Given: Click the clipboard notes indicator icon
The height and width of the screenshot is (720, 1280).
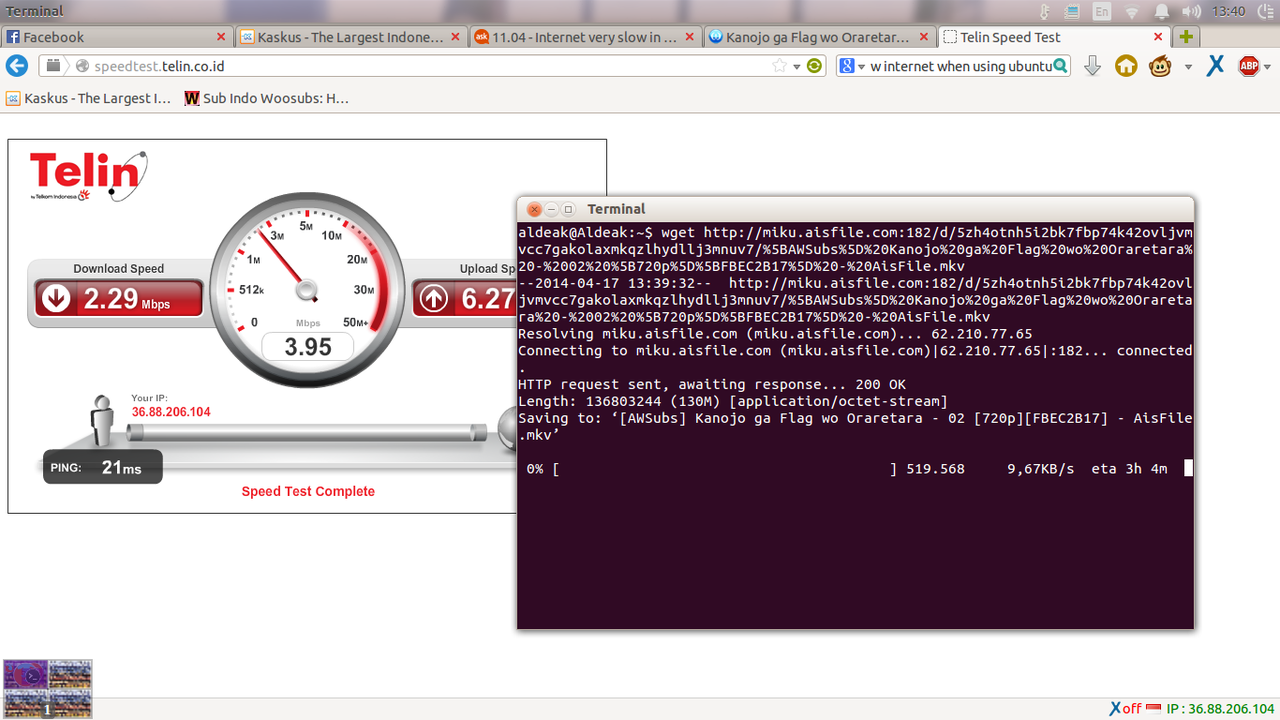Looking at the screenshot, I should [1072, 11].
